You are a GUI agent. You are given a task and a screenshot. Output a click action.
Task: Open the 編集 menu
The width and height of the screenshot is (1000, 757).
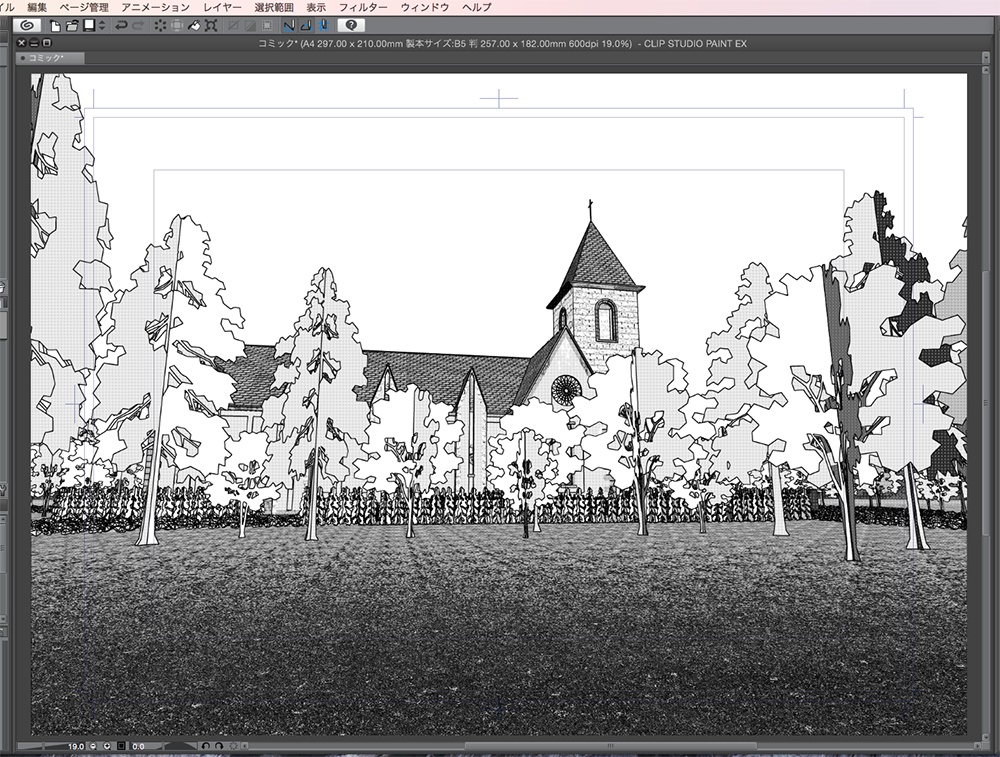point(37,7)
